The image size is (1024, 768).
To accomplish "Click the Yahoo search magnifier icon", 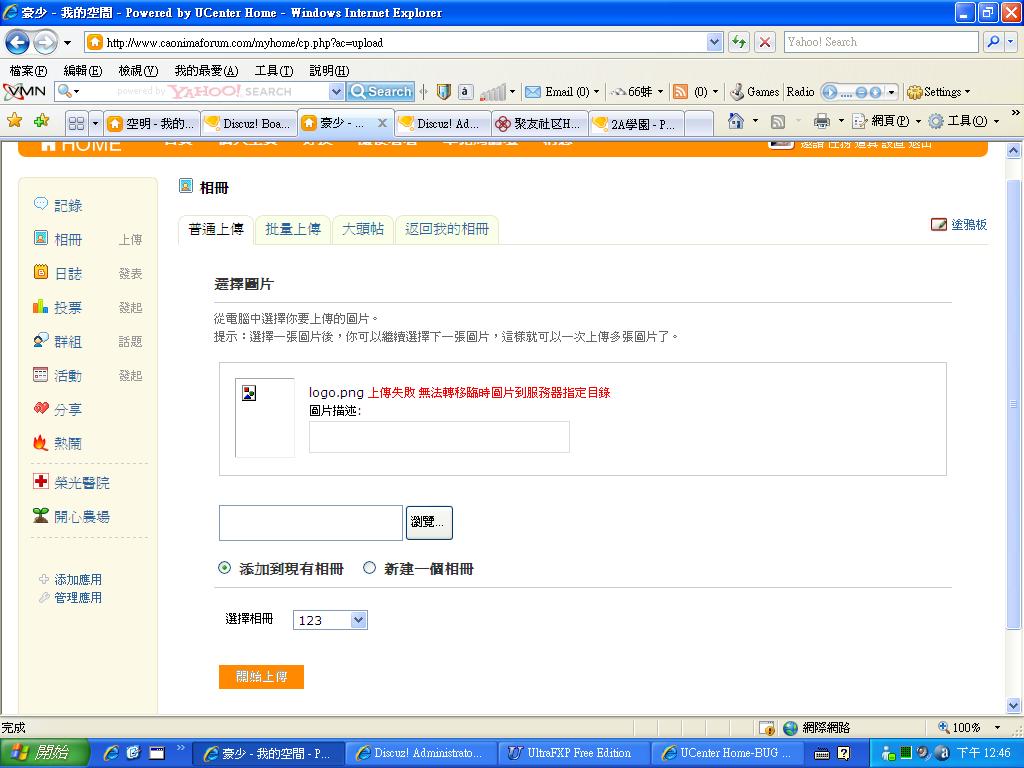I will pos(993,42).
